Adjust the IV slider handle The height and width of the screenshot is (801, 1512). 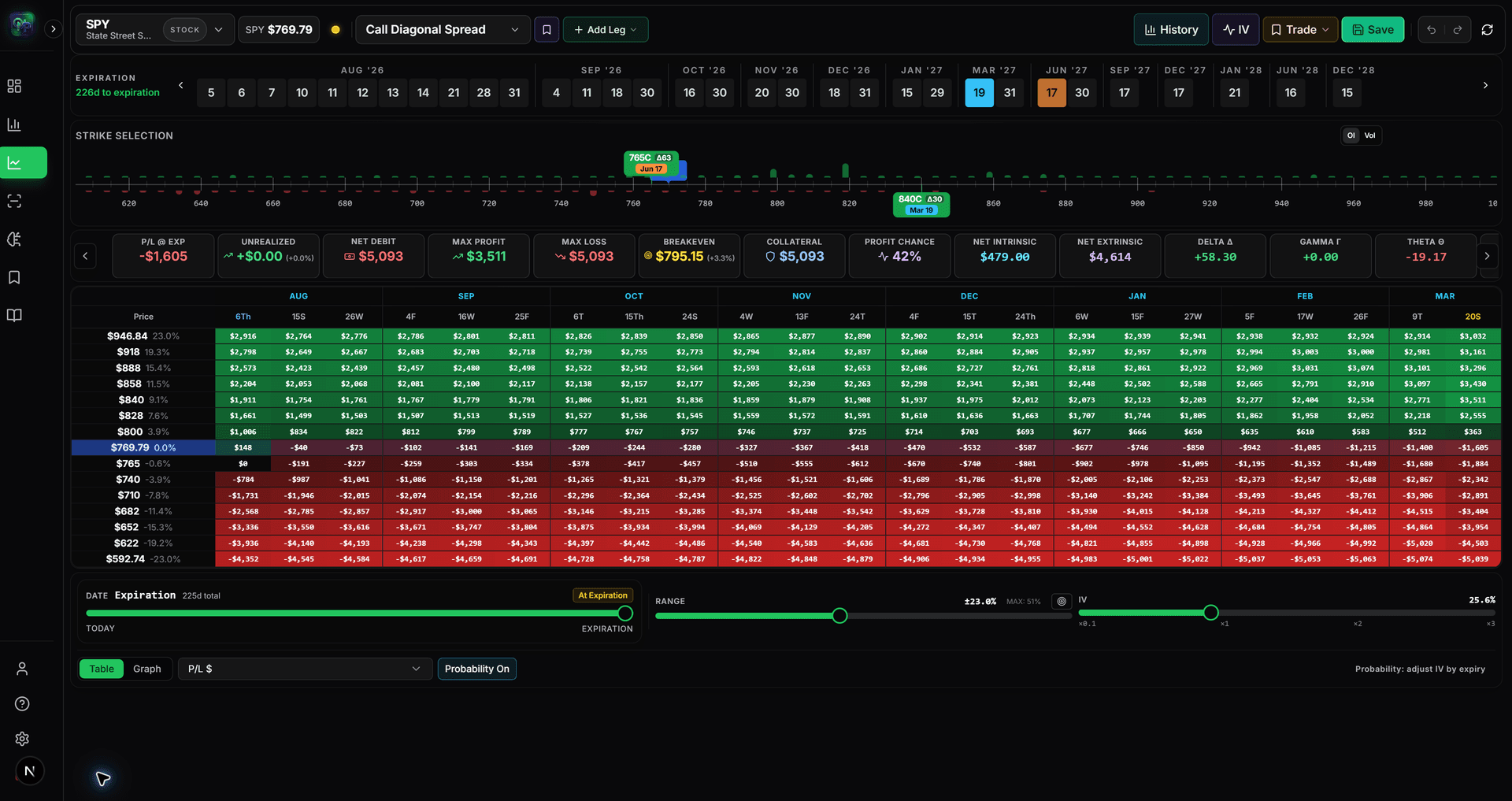point(1211,613)
